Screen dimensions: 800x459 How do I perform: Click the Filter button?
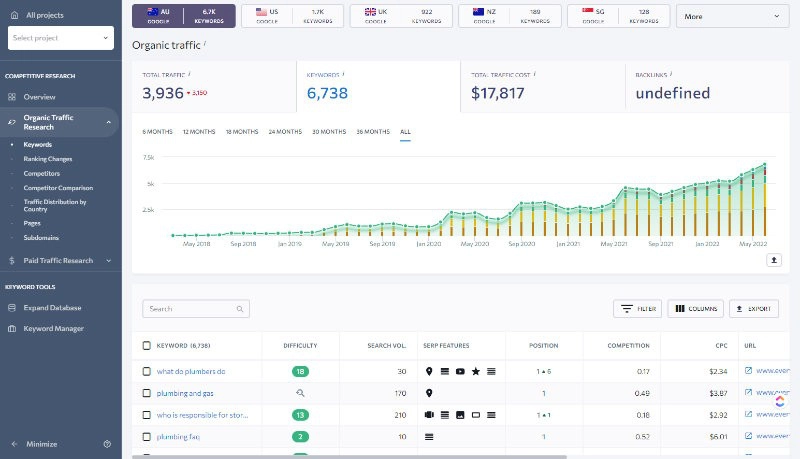pos(637,309)
